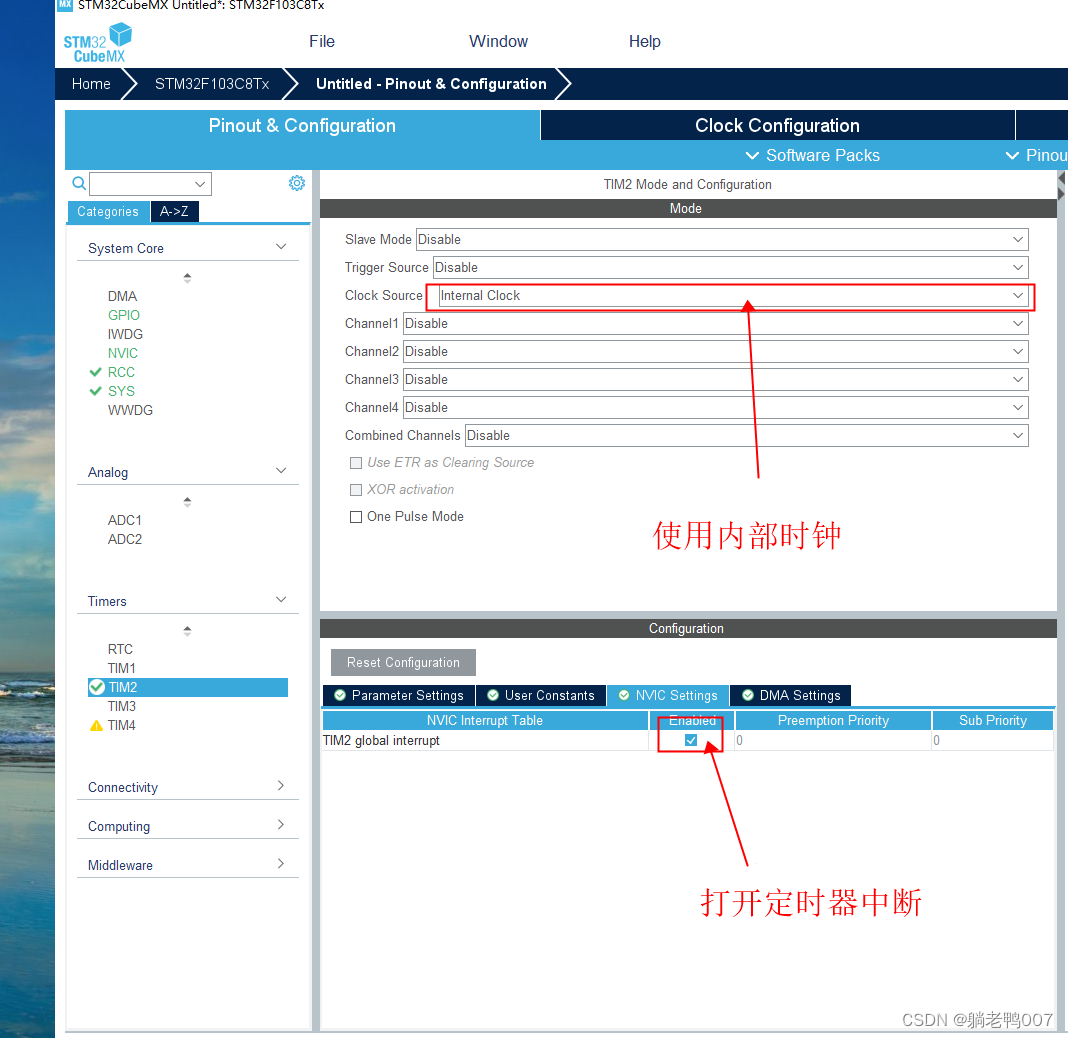Expand the Middleware category

point(281,864)
